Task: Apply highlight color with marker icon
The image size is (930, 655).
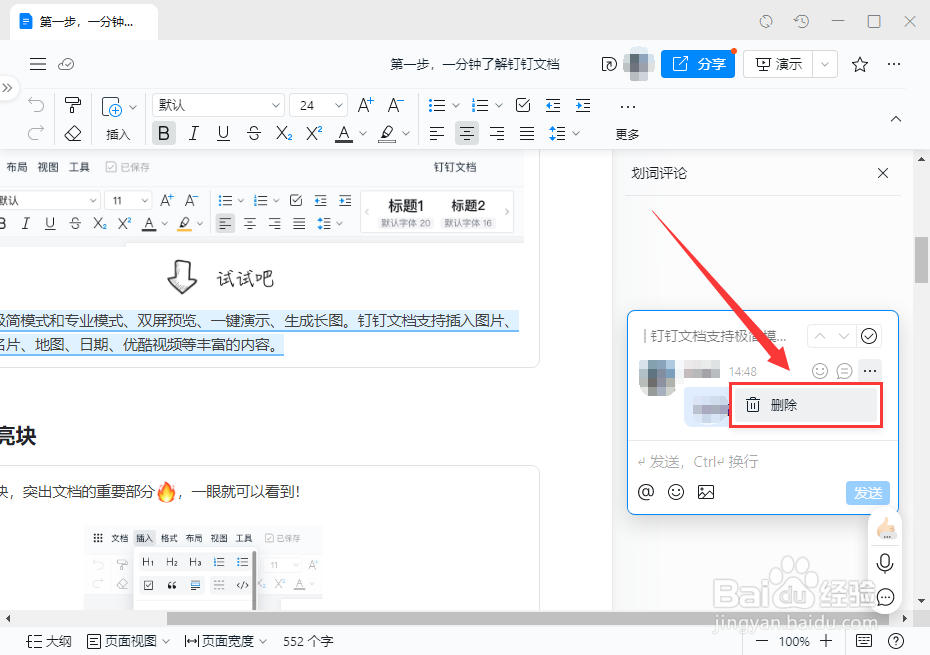Action: click(x=387, y=134)
